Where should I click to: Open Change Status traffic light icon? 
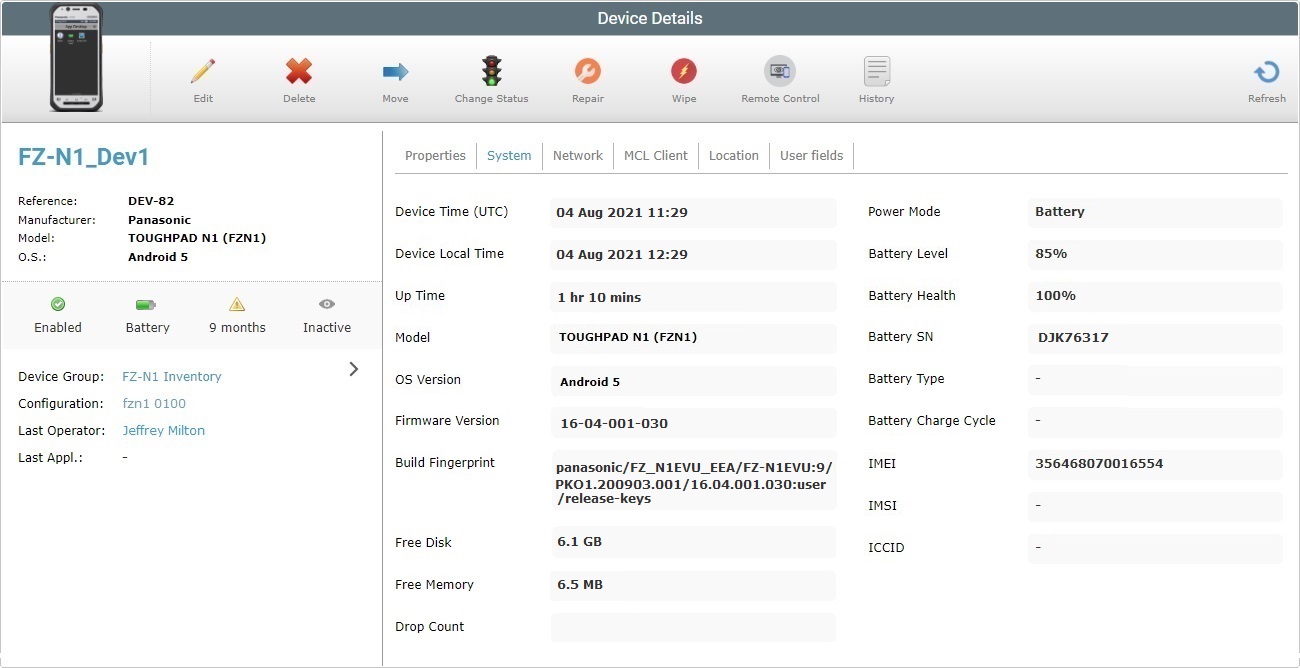[491, 72]
